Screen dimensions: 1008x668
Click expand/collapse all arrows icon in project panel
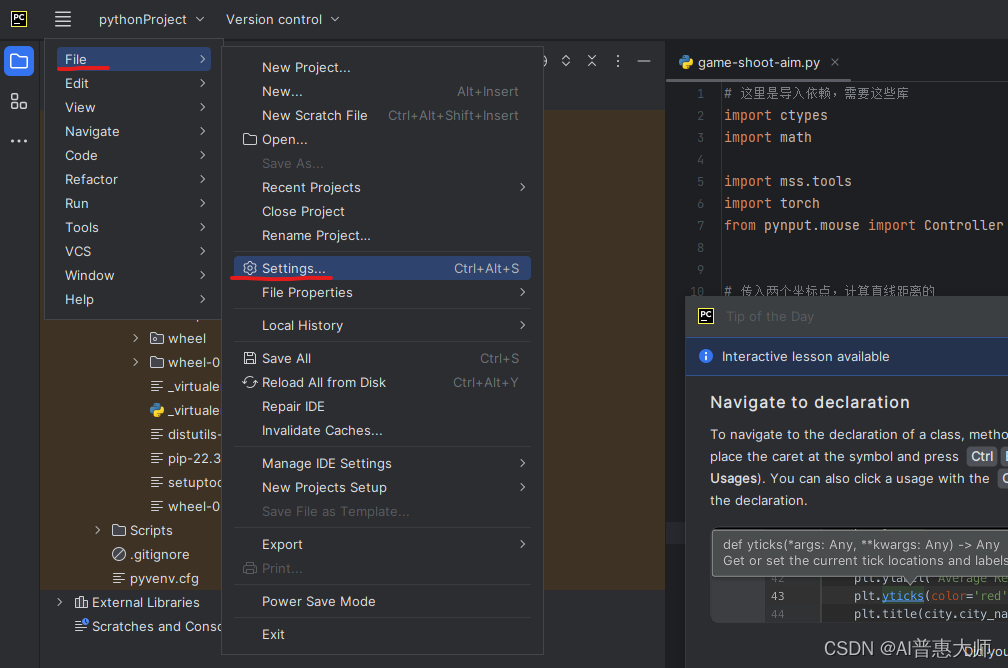pos(566,61)
